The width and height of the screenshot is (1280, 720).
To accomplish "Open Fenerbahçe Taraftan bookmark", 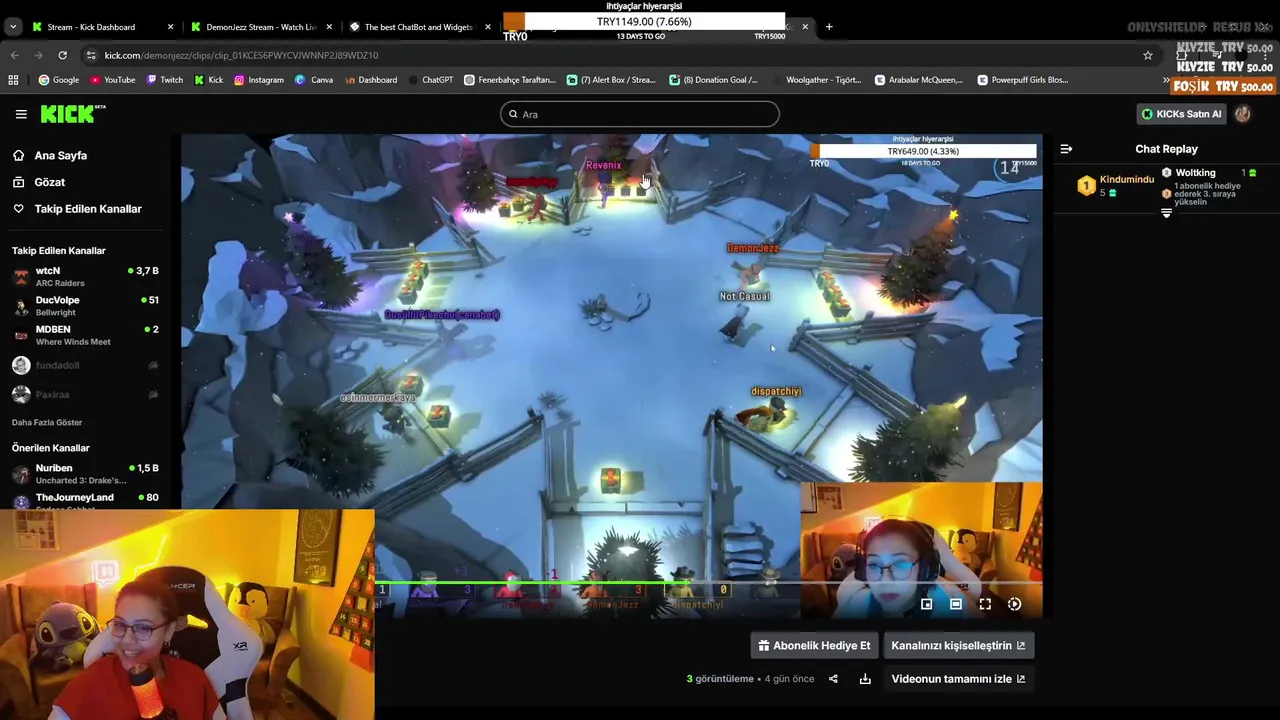I will tap(510, 80).
